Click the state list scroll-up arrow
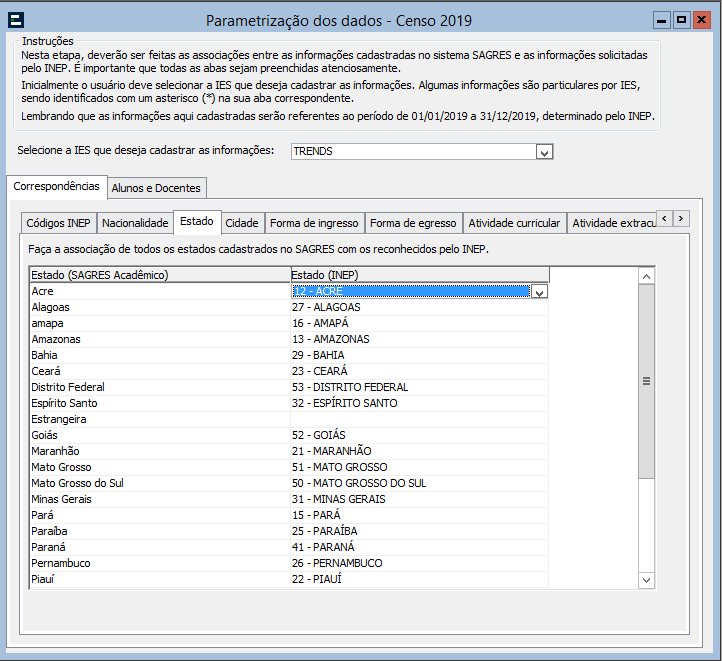The height and width of the screenshot is (661, 722). [x=646, y=276]
